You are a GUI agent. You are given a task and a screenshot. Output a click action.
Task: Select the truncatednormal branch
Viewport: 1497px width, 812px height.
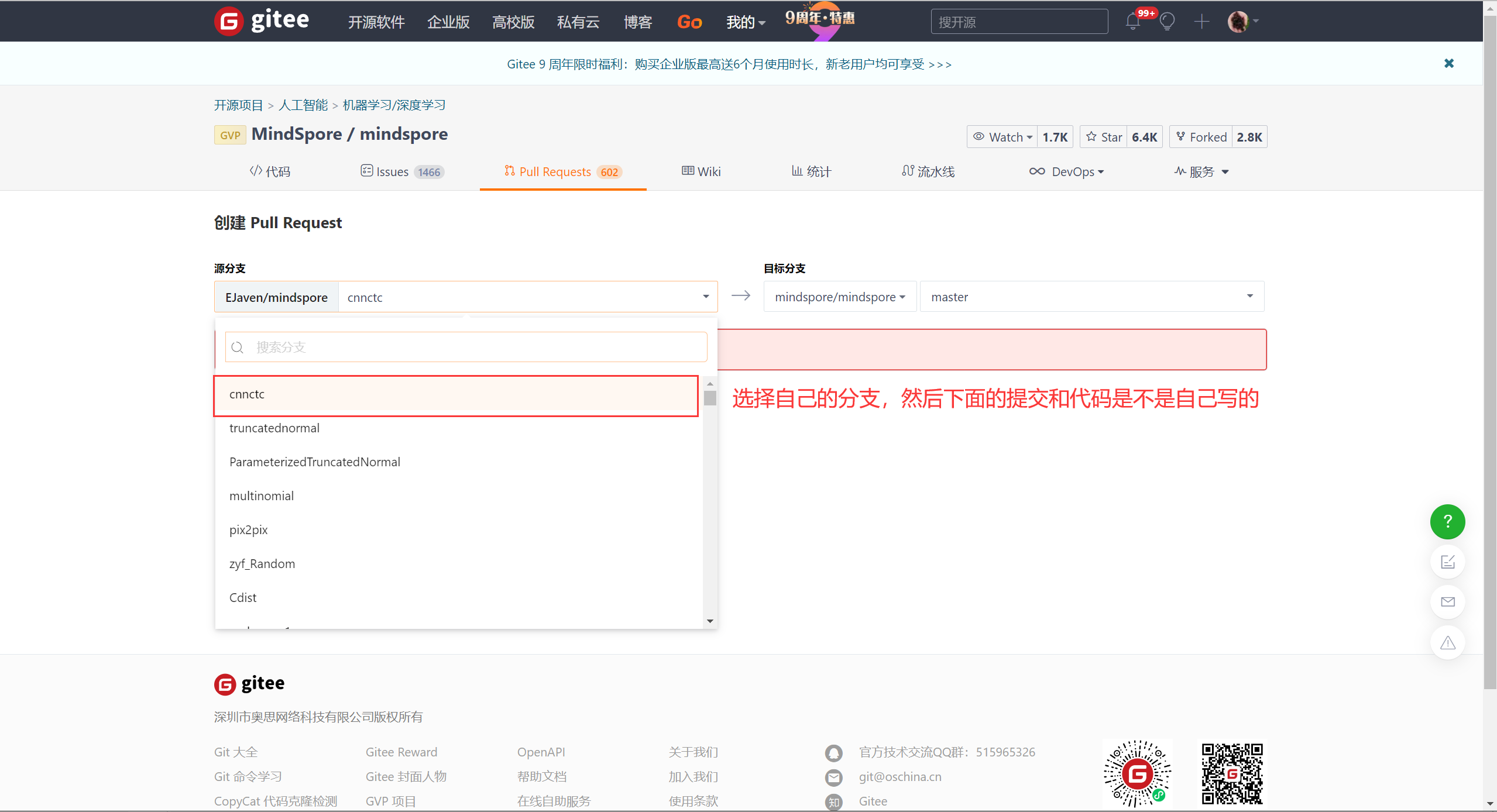tap(274, 428)
